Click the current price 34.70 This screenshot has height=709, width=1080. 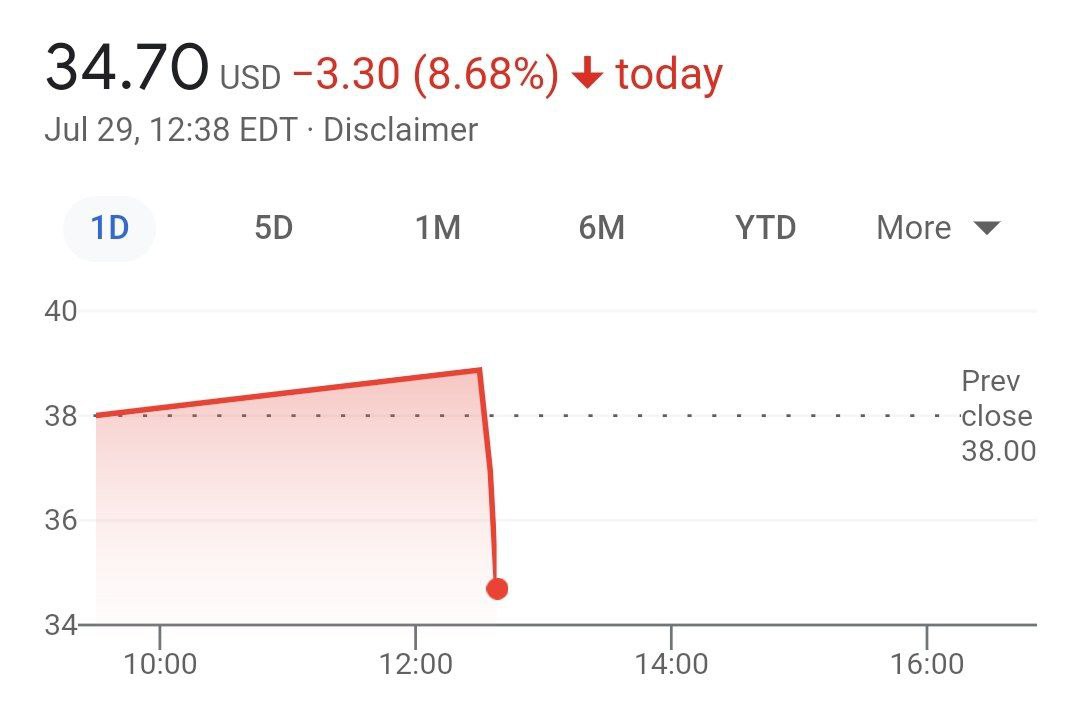pyautogui.click(x=125, y=68)
